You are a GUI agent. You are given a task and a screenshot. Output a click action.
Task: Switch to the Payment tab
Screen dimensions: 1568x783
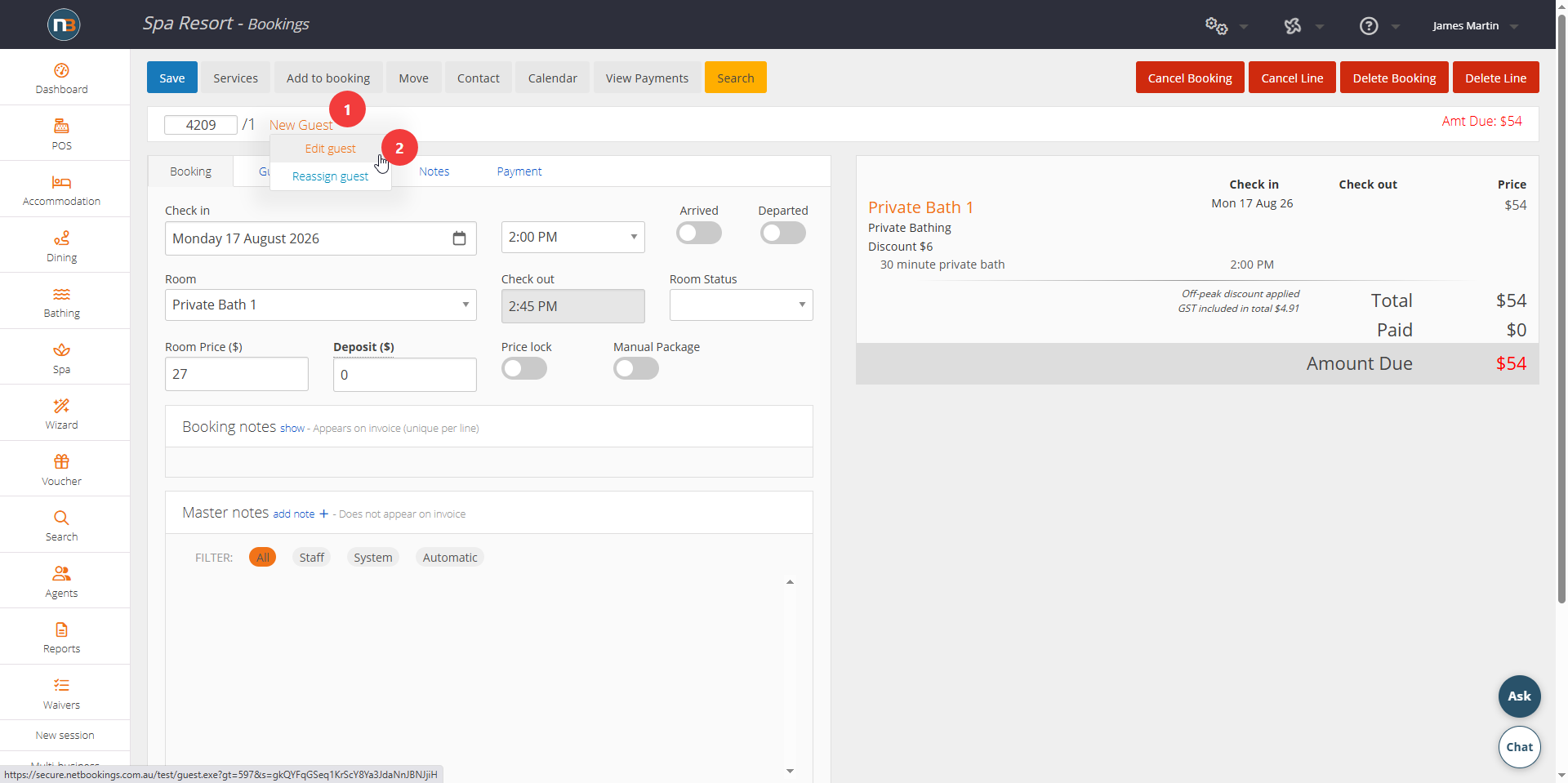tap(519, 171)
